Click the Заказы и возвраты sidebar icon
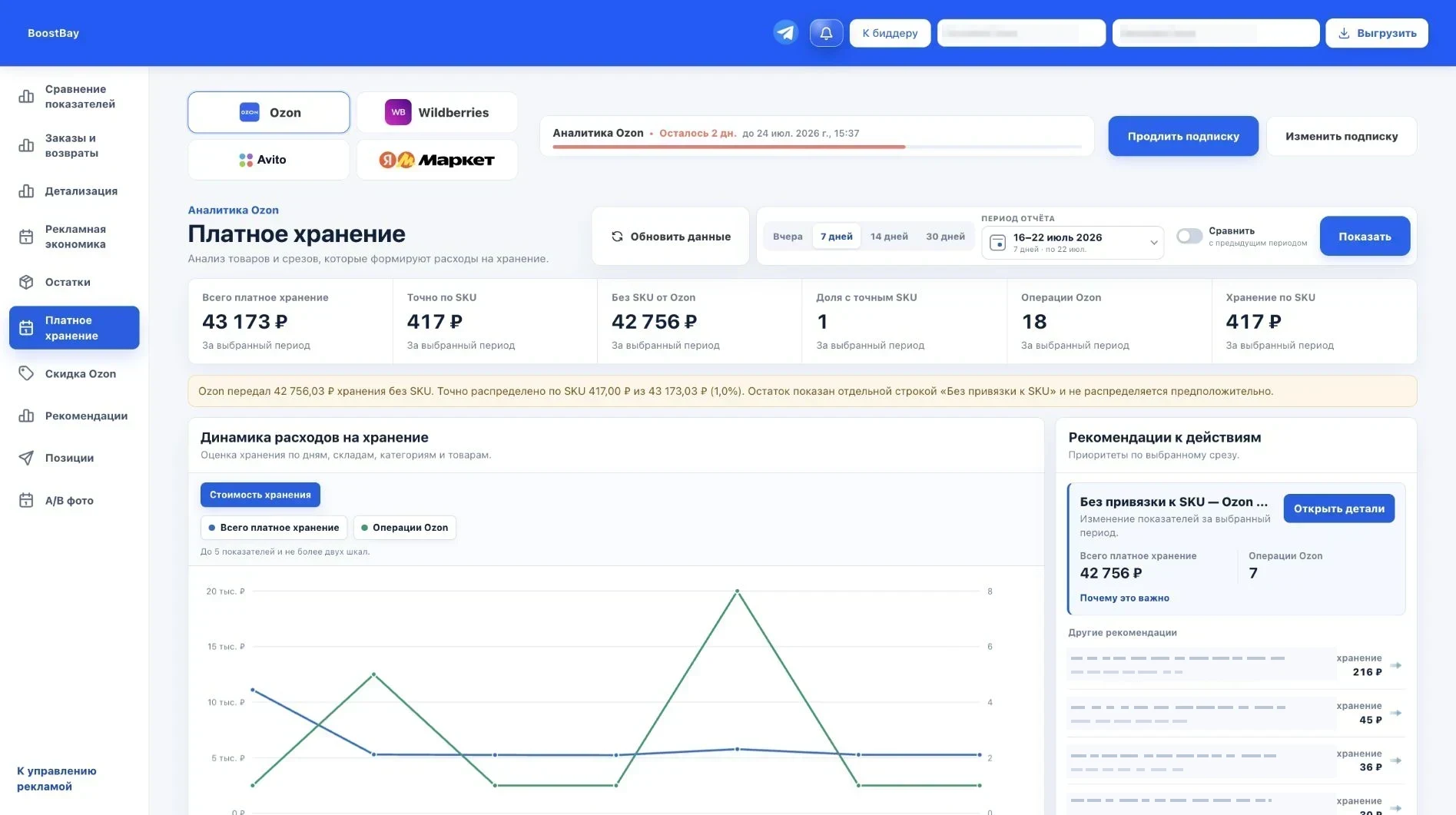Screen dimensions: 1456x815 pyautogui.click(x=26, y=146)
